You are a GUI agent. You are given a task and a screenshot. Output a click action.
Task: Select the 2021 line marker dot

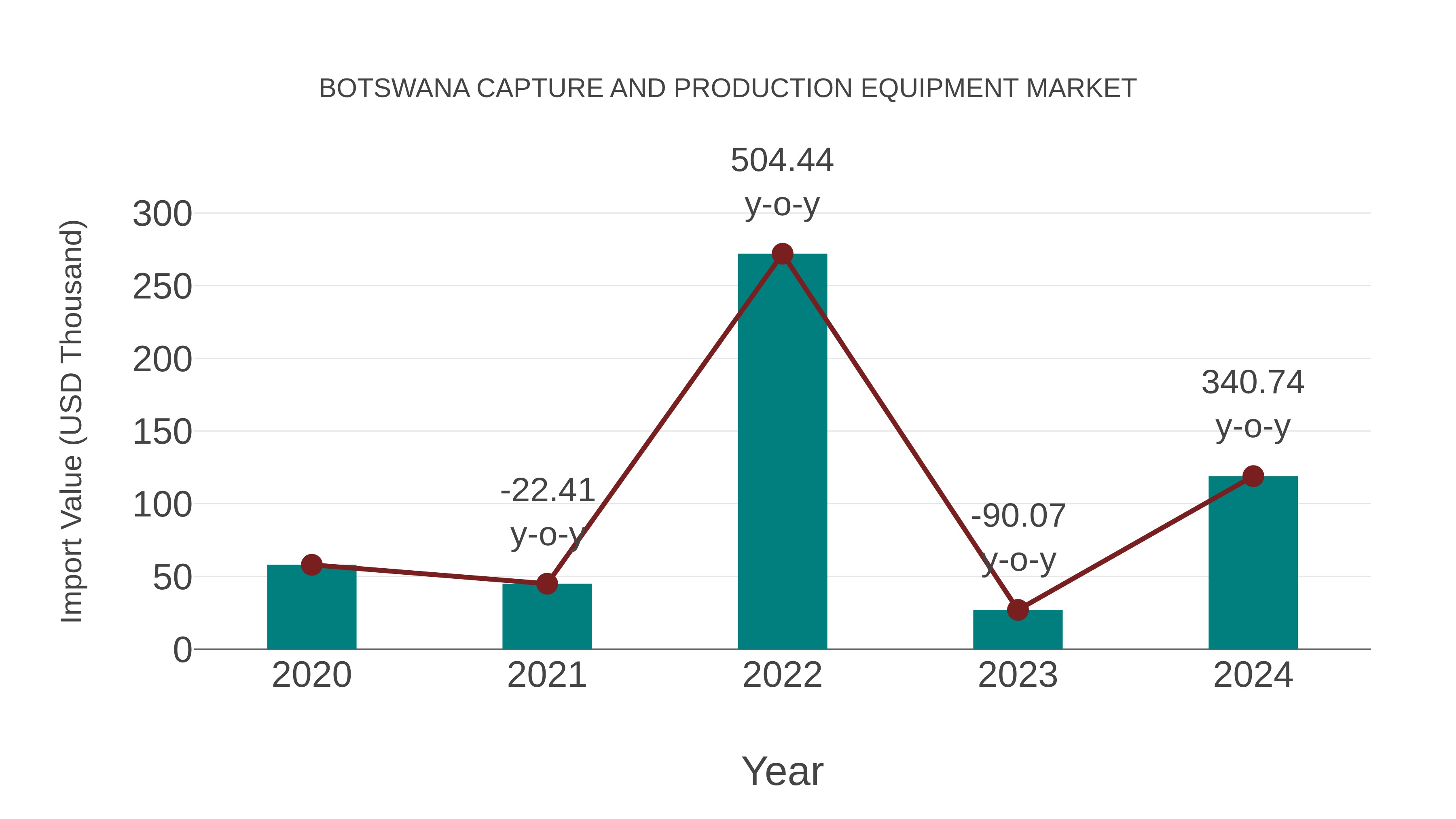547,584
